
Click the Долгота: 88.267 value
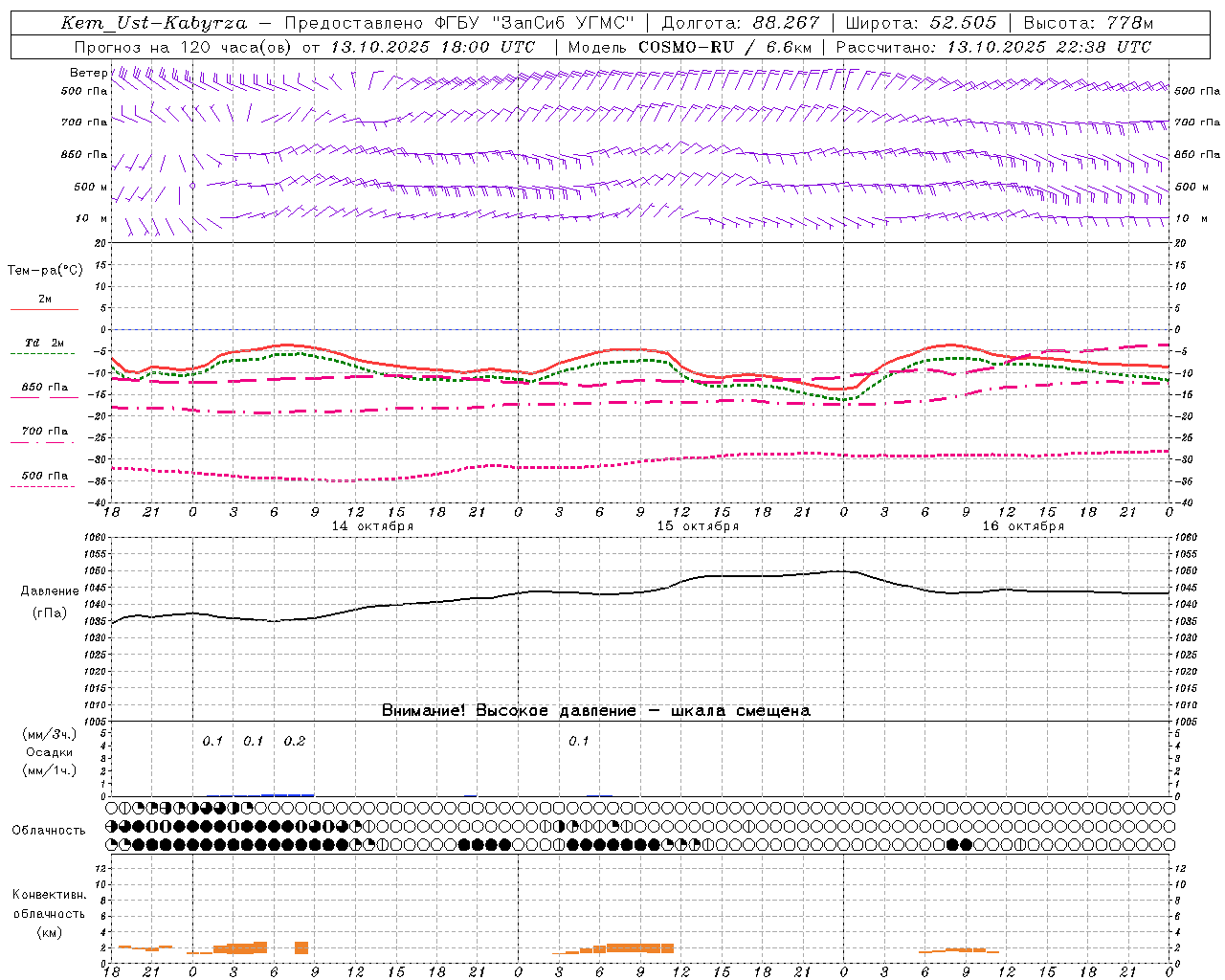coord(741,23)
